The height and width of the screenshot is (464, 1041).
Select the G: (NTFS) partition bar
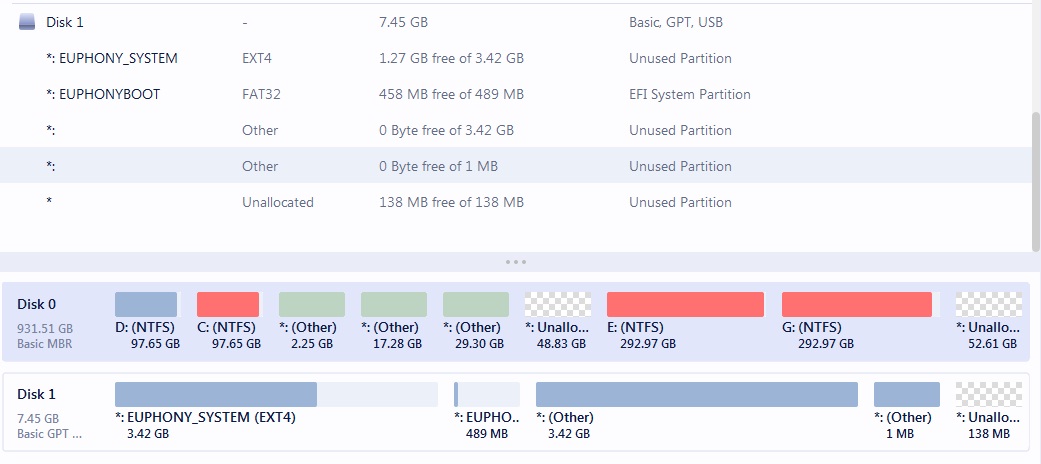[x=857, y=305]
